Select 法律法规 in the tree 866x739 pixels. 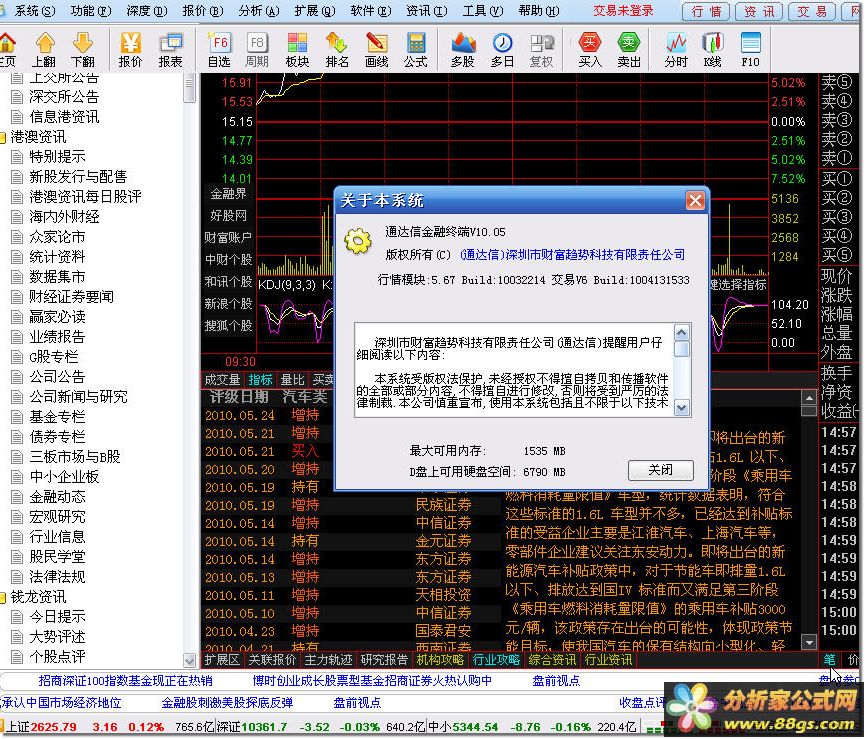pos(57,577)
